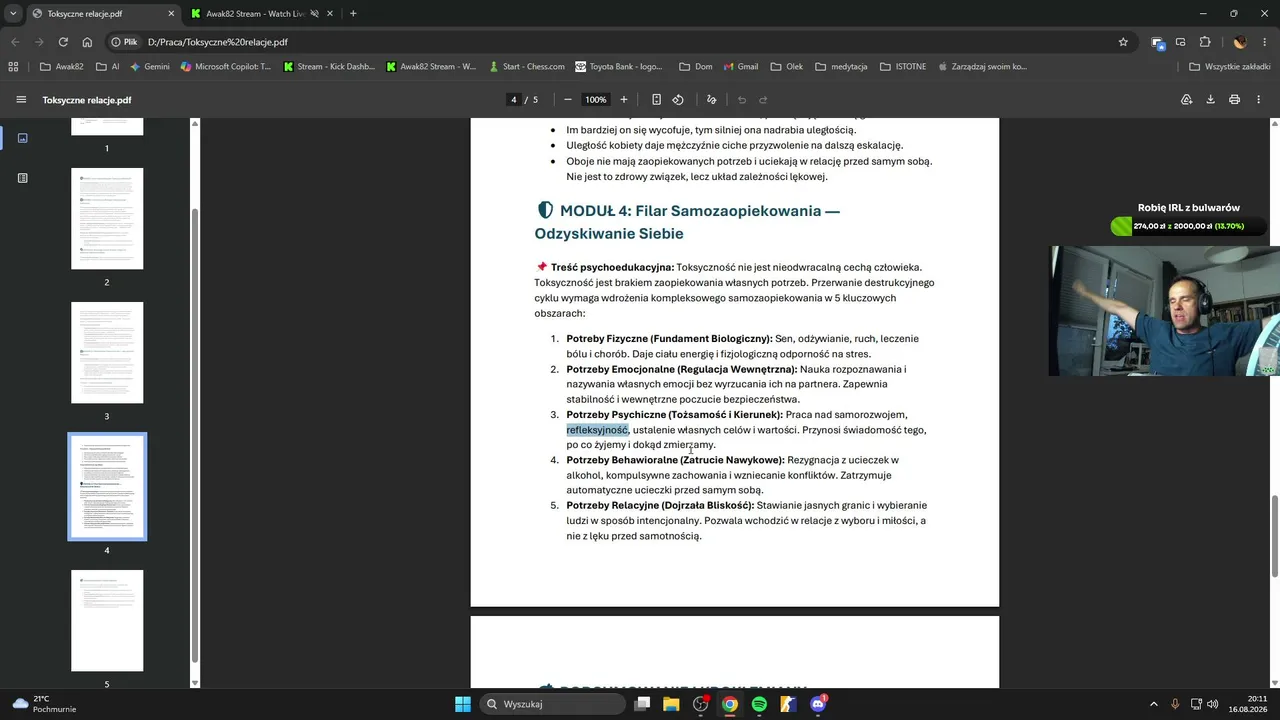Open the browser extensions puzzle icon
The image size is (1280, 720).
1205,42
